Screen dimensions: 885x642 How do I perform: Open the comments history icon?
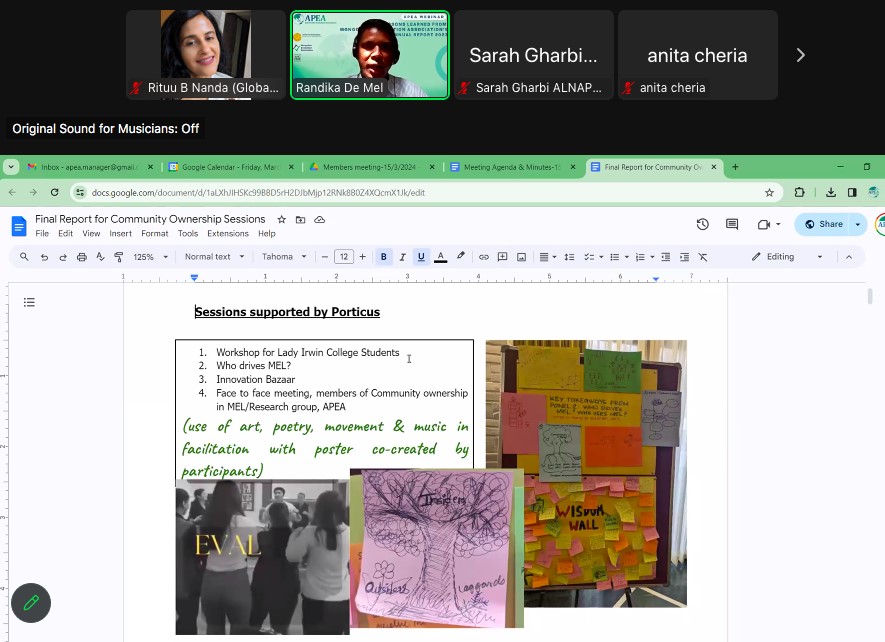pyautogui.click(x=732, y=225)
